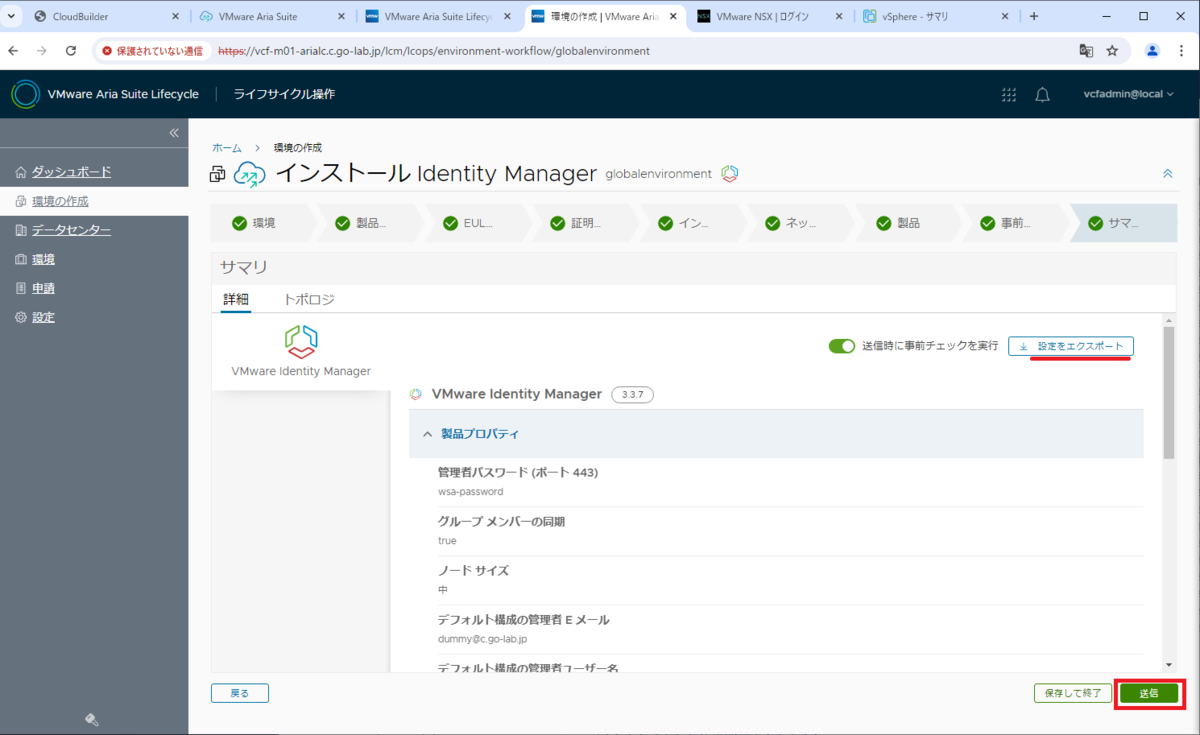
Task: Collapse the left sidebar with double chevron
Action: click(173, 133)
